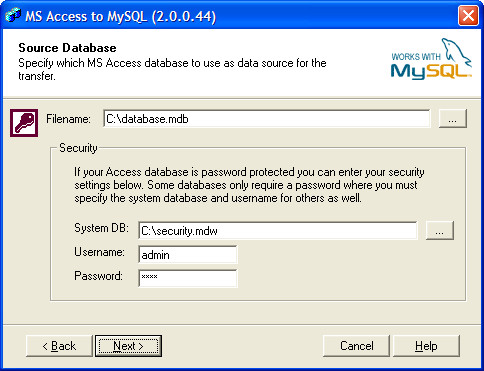Proceed with the Next button
The height and width of the screenshot is (371, 484).
128,346
